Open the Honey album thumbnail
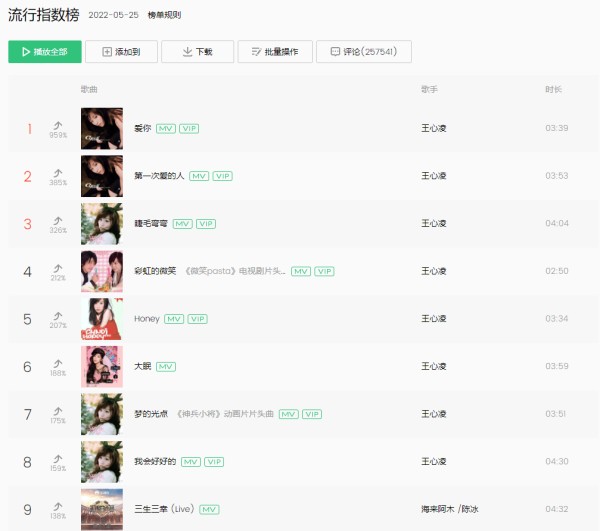The width and height of the screenshot is (600, 531). 102,319
